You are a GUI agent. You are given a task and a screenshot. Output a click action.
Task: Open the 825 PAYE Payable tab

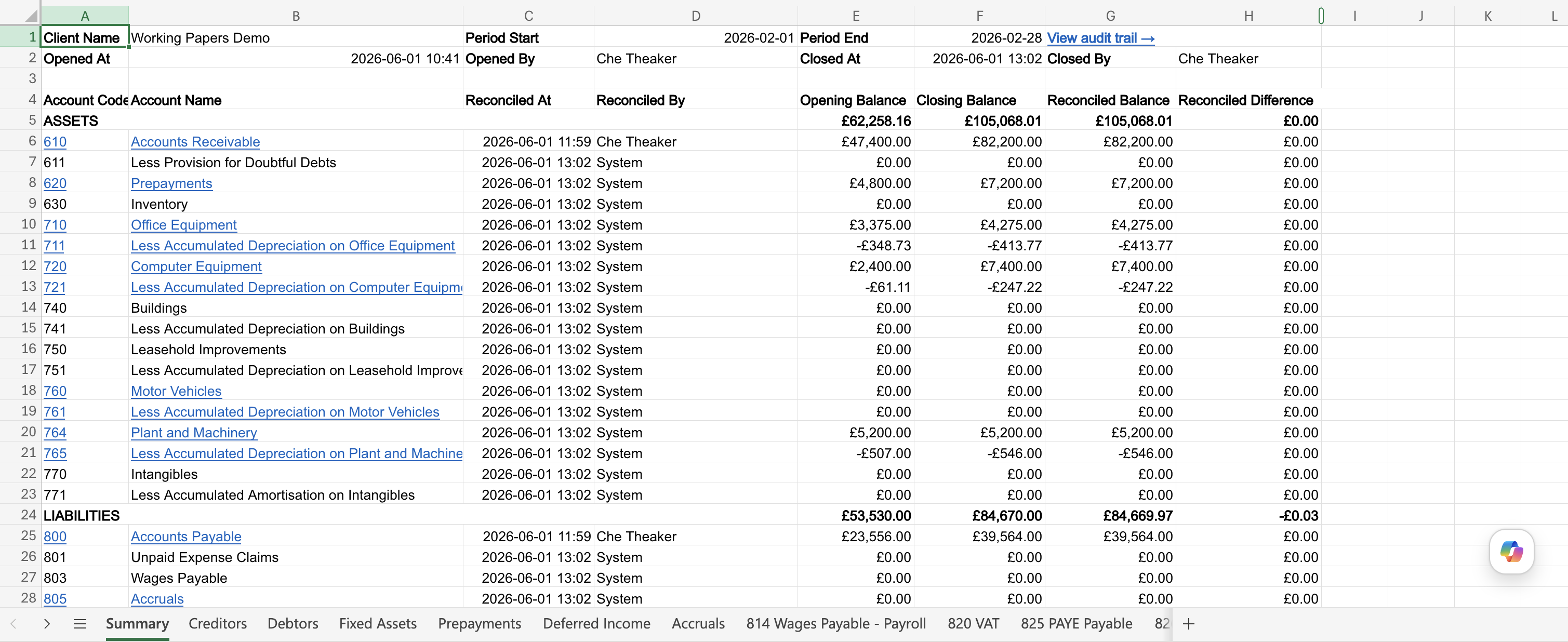pyautogui.click(x=1076, y=624)
